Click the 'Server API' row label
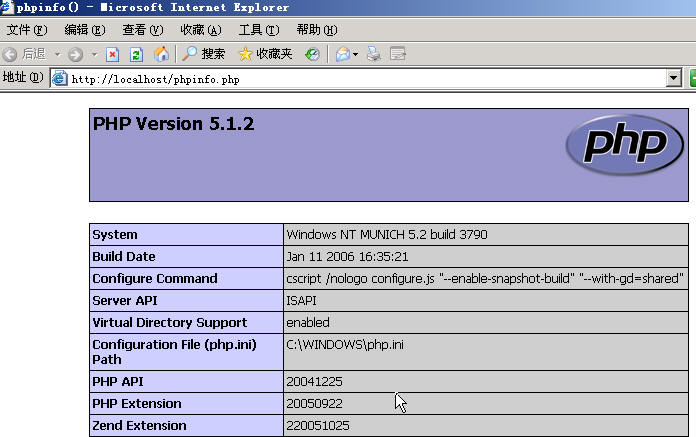The height and width of the screenshot is (437, 696). coord(125,300)
